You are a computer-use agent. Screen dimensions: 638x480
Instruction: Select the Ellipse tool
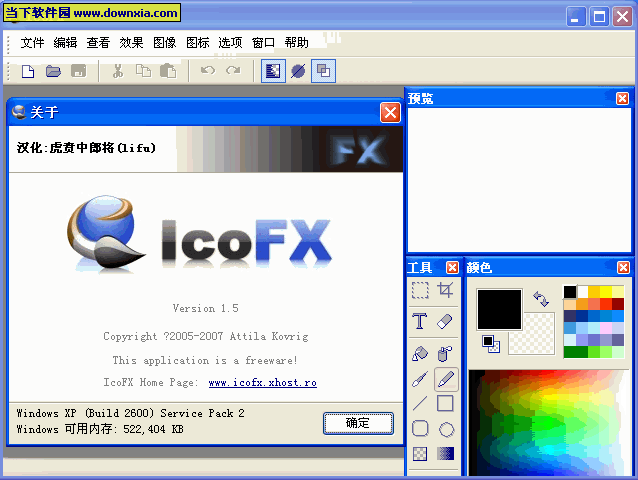coord(446,429)
